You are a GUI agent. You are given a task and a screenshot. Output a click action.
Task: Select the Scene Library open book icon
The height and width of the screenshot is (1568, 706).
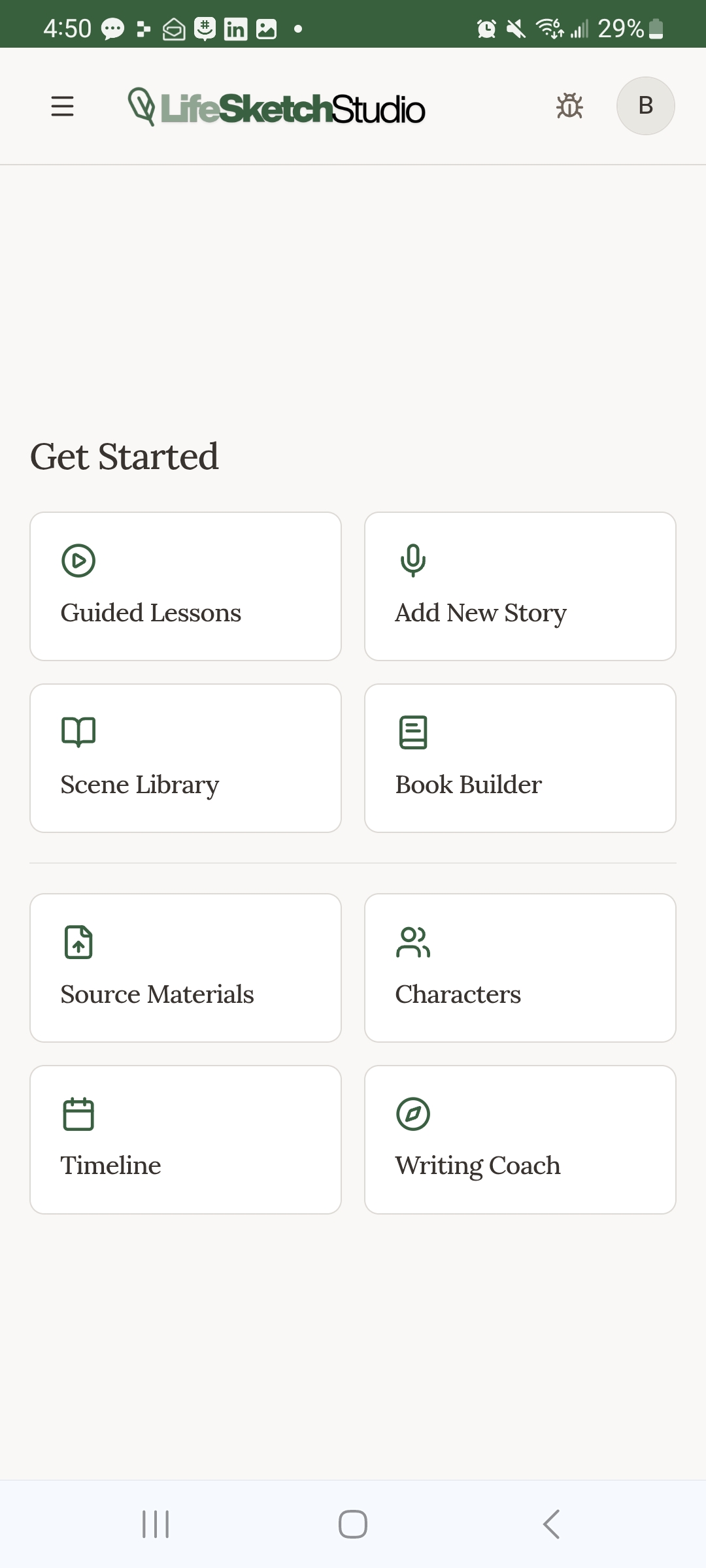tap(78, 732)
